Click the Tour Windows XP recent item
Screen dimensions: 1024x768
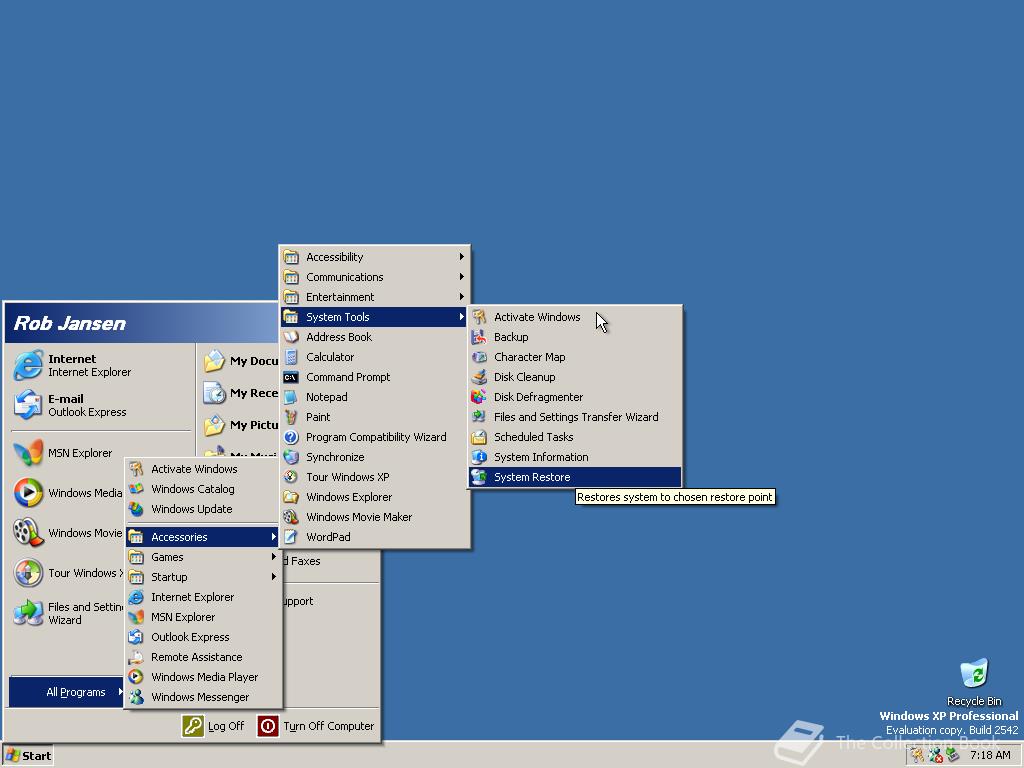click(x=68, y=573)
